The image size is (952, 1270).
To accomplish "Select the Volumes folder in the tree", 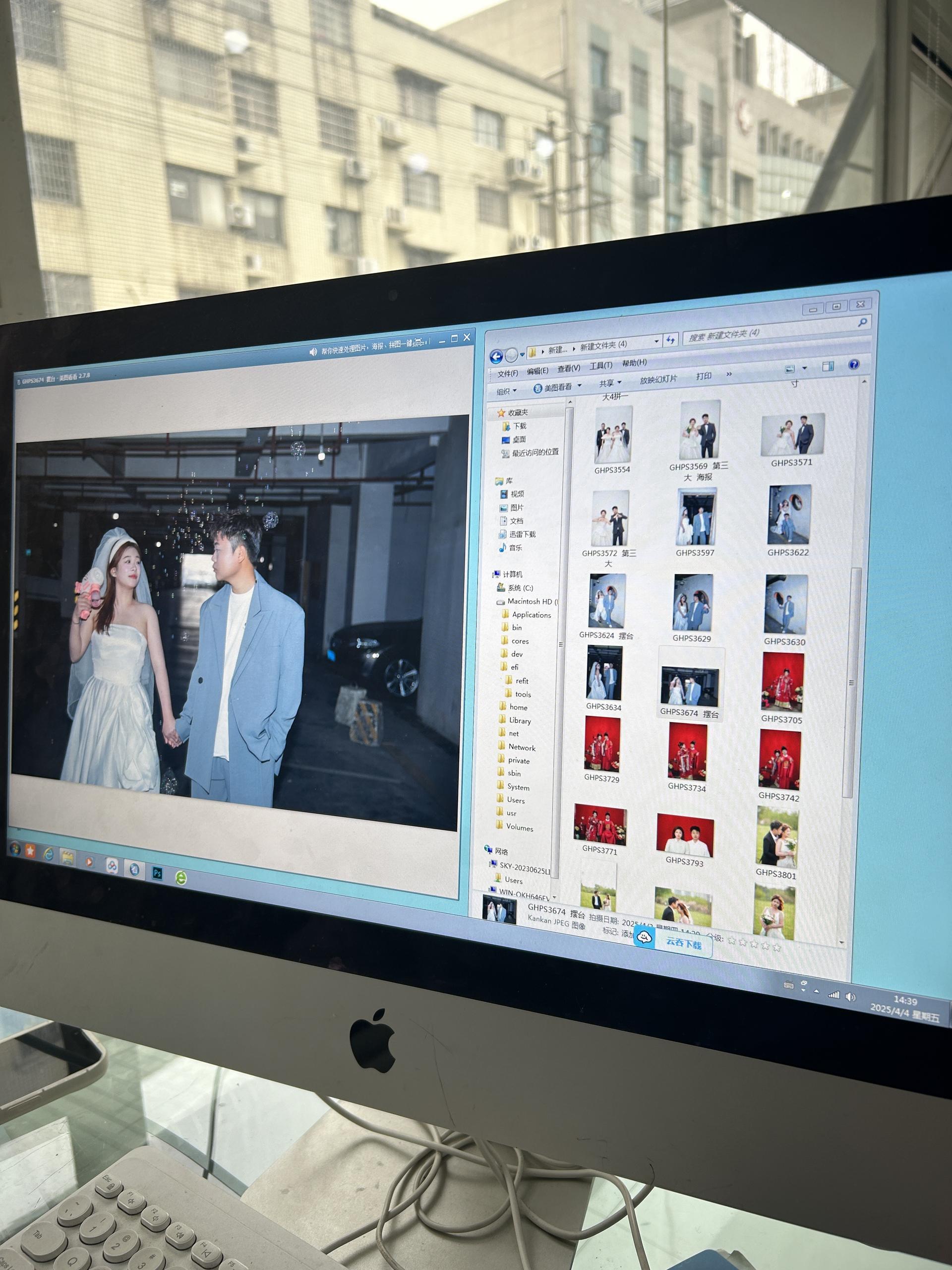I will (x=514, y=827).
